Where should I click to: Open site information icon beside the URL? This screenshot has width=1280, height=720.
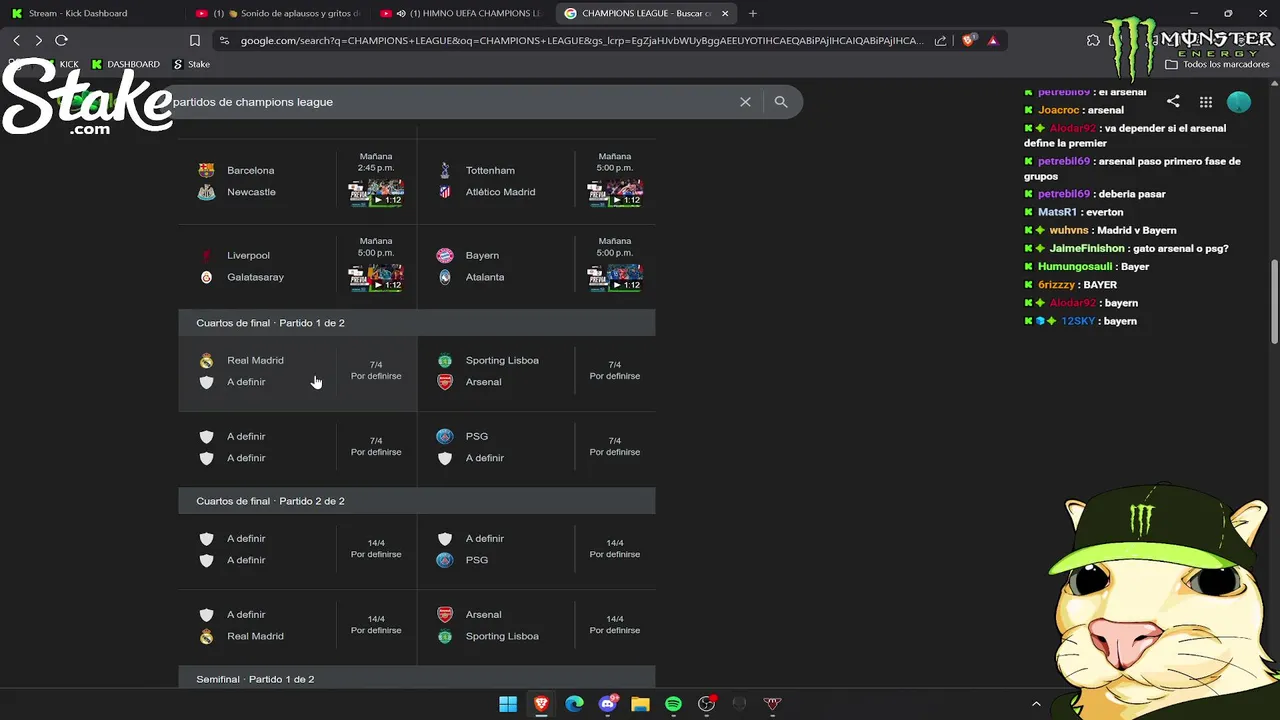point(224,41)
